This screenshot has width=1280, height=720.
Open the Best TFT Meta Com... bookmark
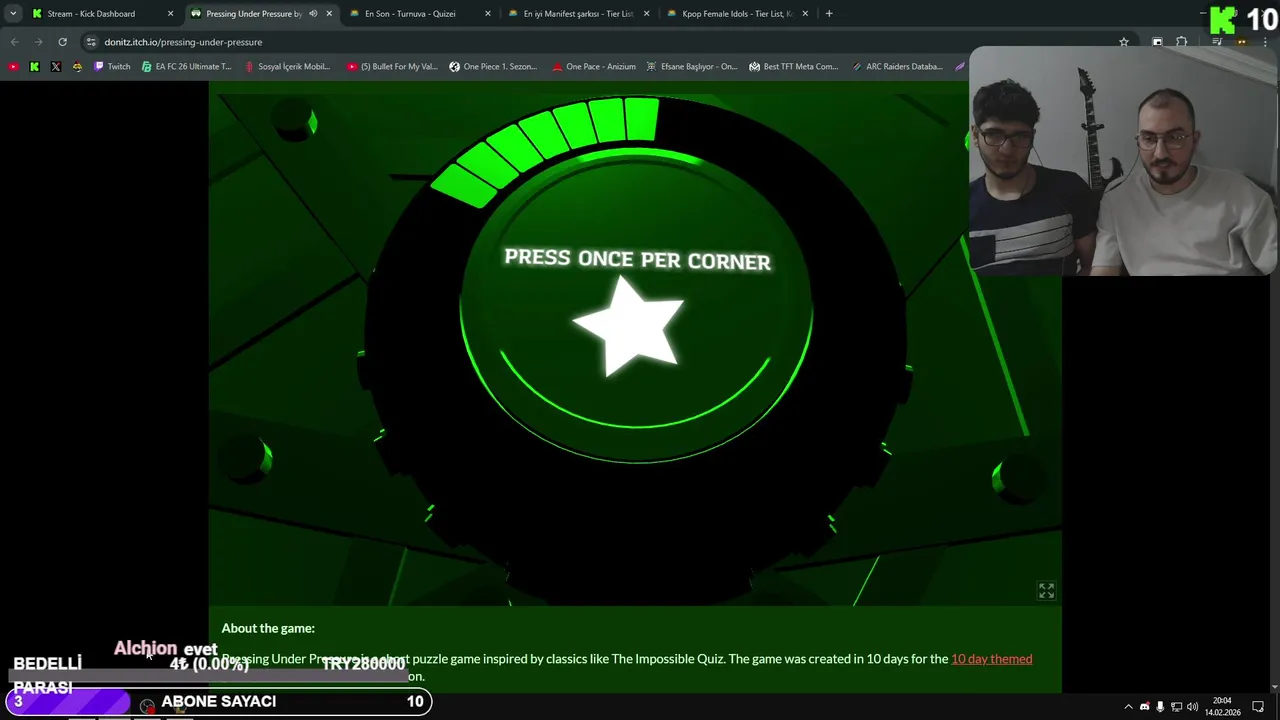(794, 67)
